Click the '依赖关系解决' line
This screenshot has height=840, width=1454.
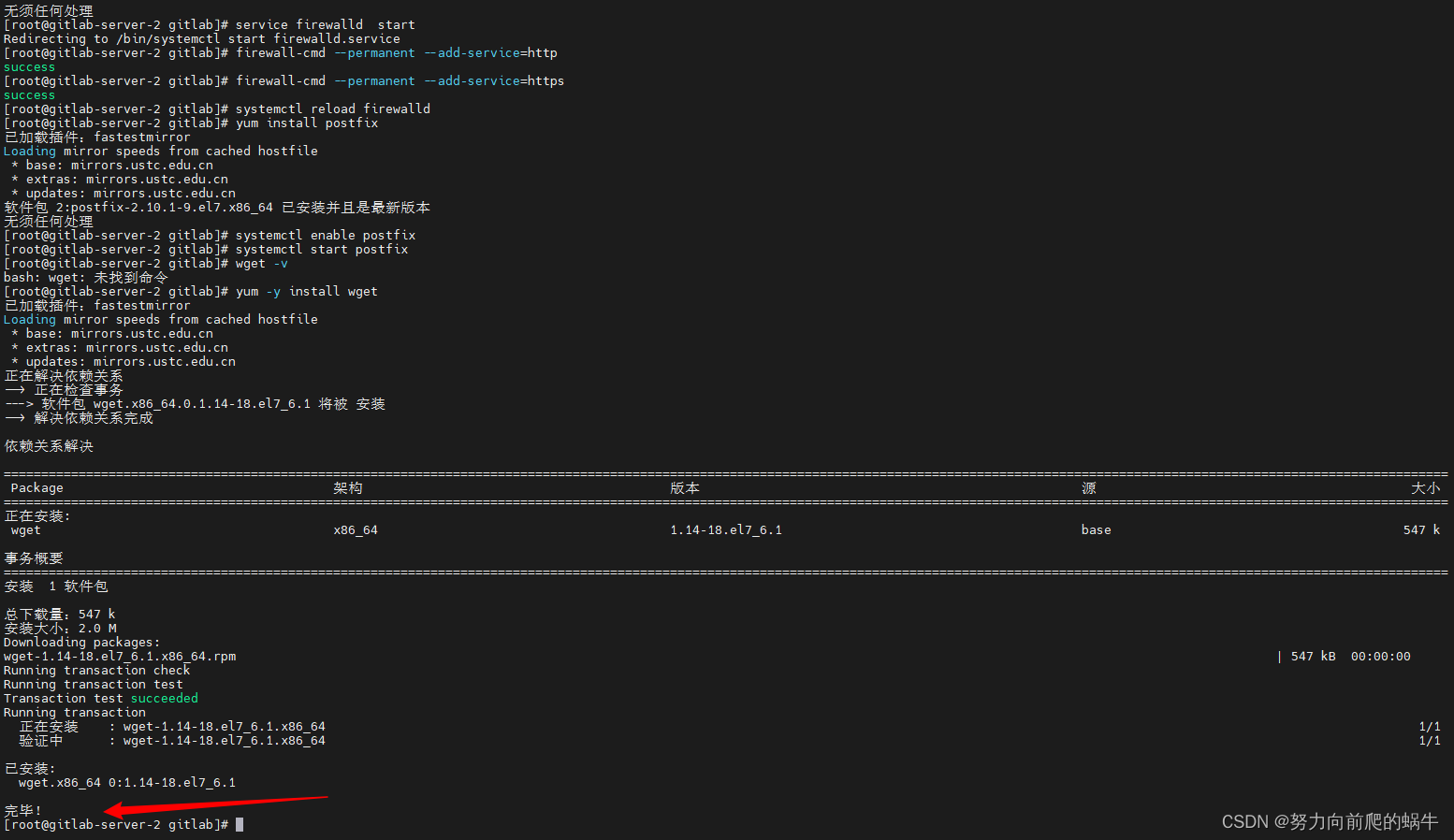(x=49, y=445)
